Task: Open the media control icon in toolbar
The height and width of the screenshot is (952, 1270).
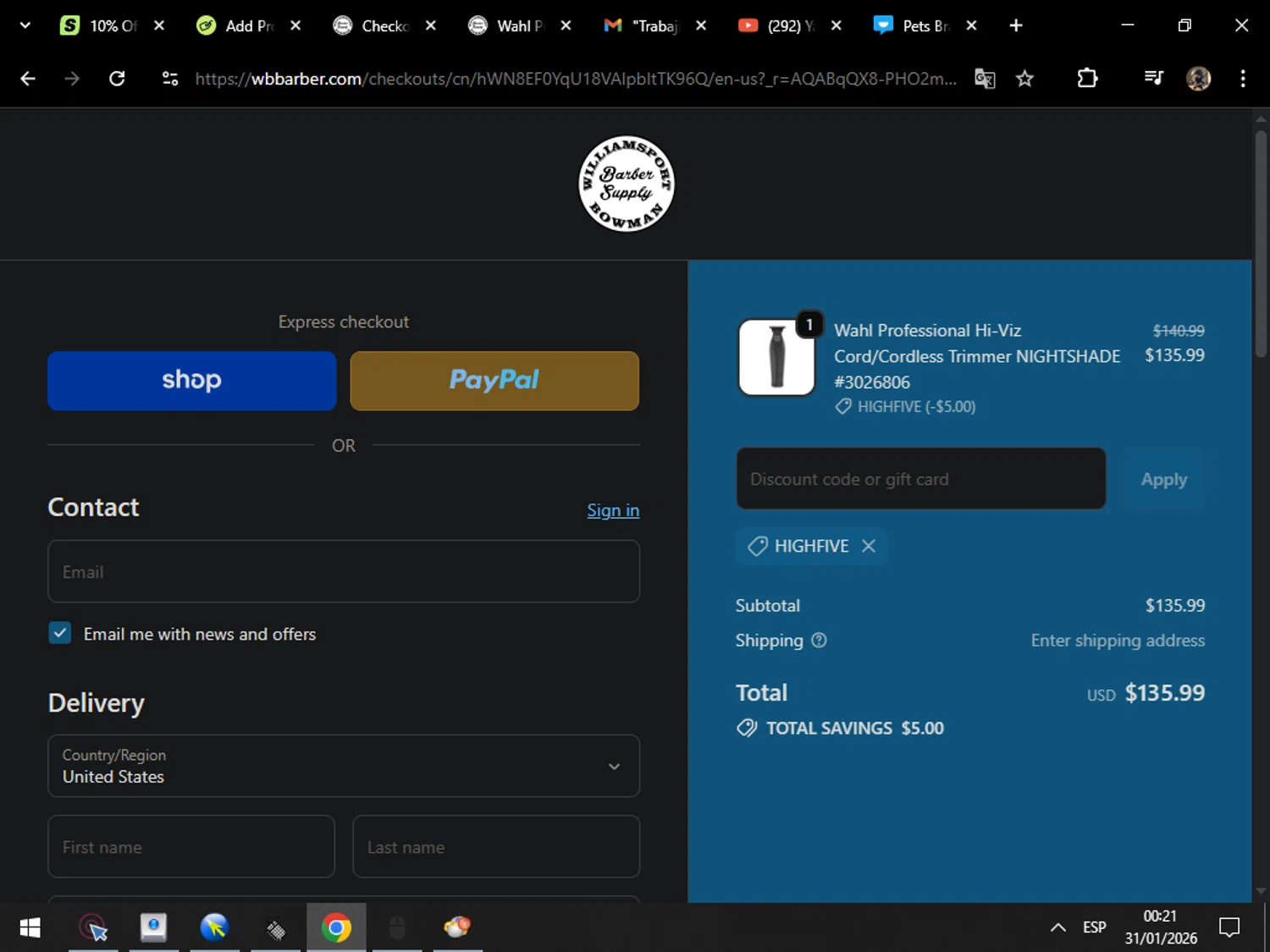Action: point(1153,79)
